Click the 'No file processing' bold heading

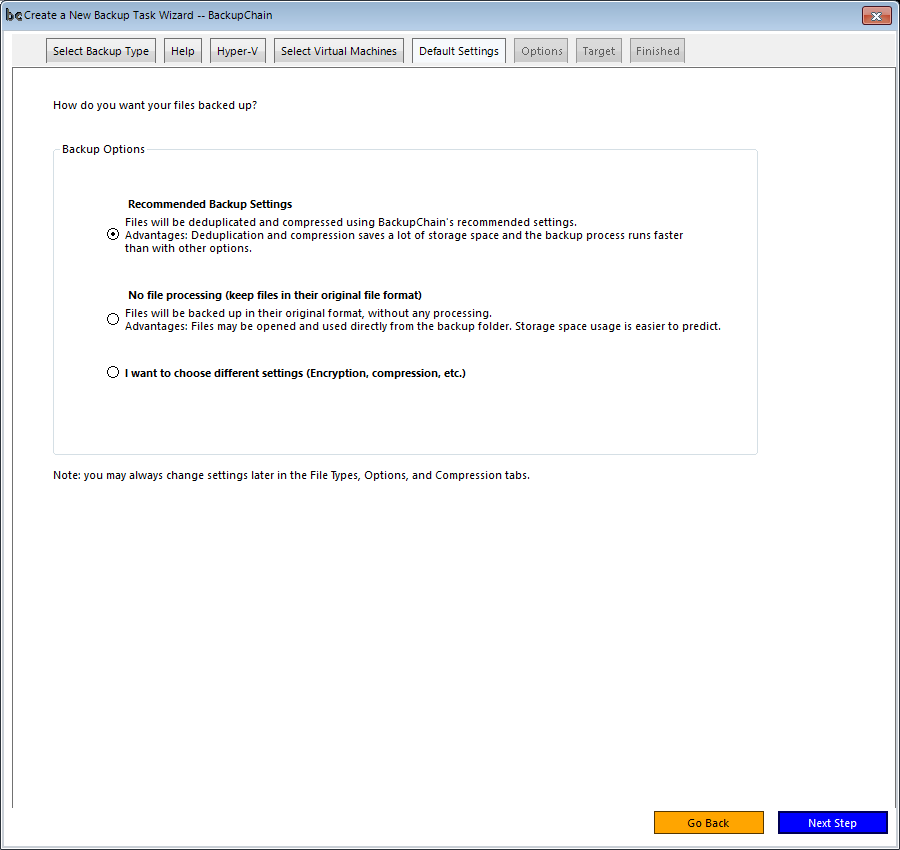tap(275, 295)
